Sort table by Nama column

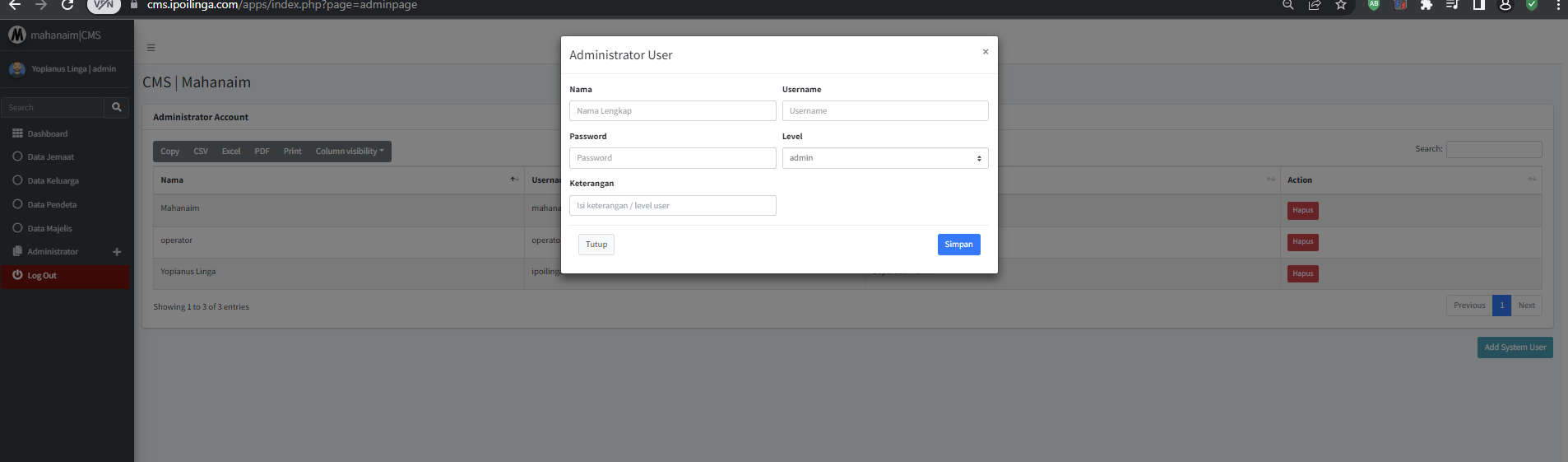click(x=339, y=180)
